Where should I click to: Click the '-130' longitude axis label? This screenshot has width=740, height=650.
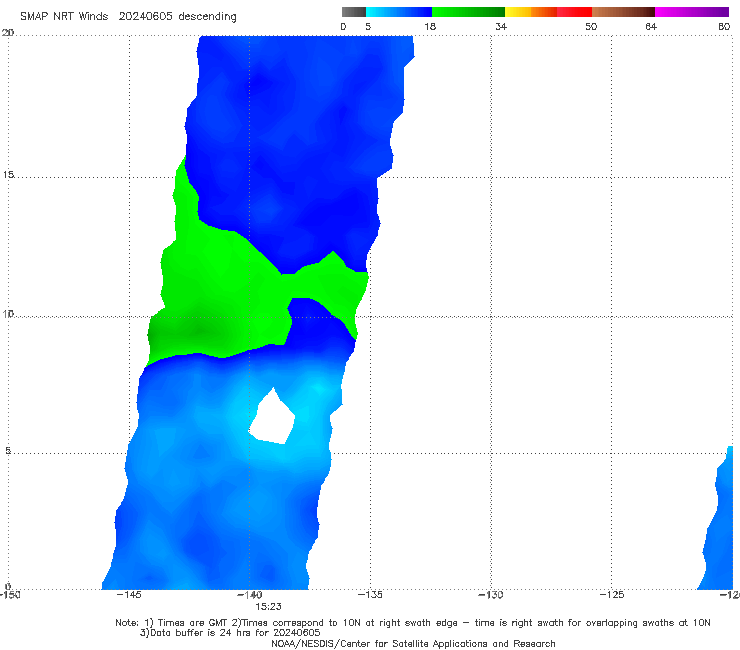(x=491, y=594)
